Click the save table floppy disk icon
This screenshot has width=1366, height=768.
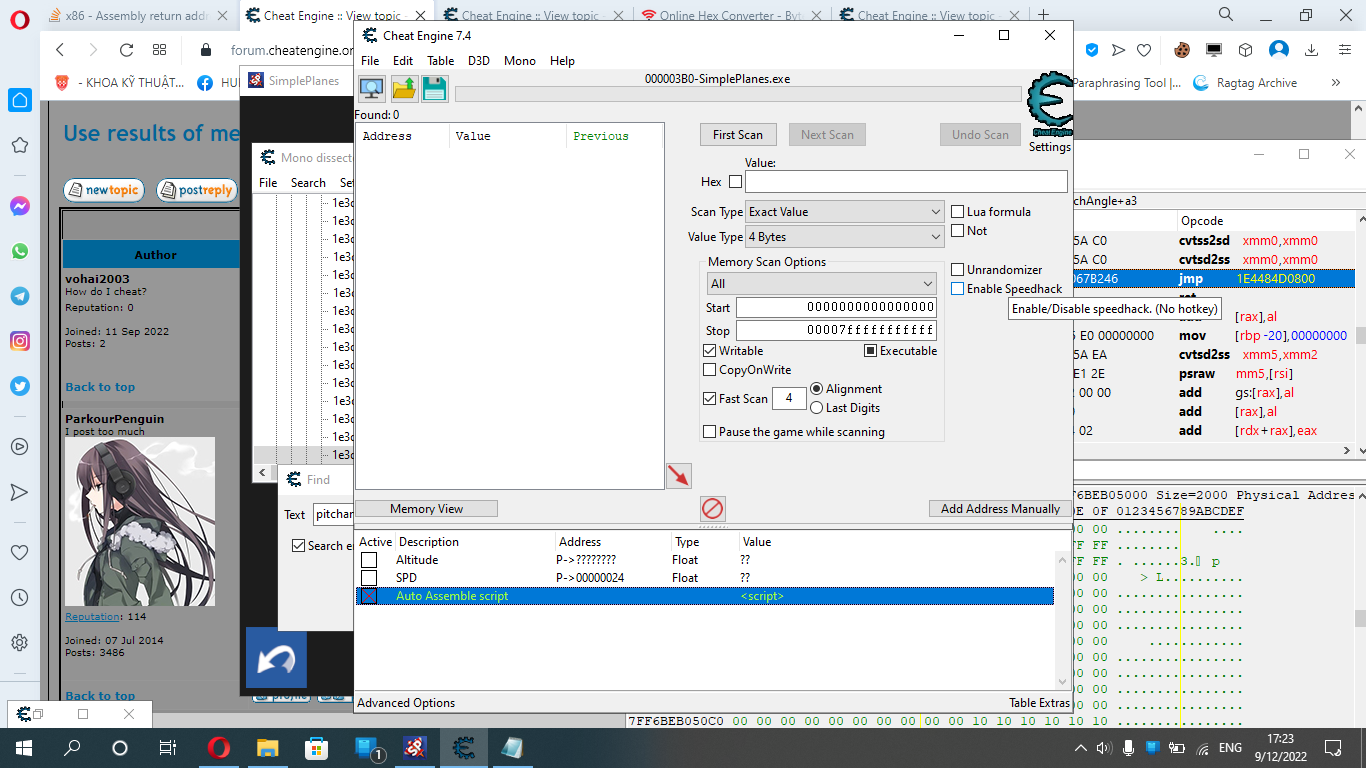pyautogui.click(x=434, y=89)
